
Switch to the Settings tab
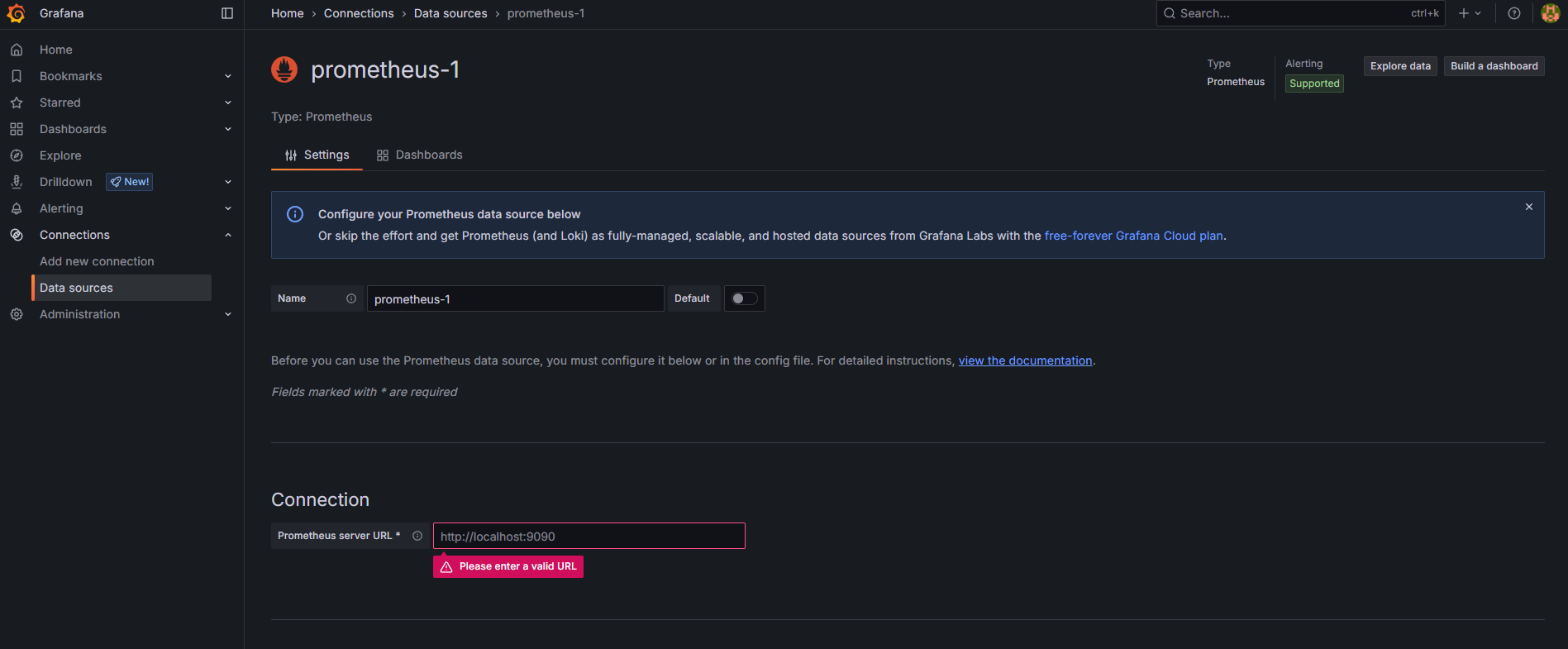tap(317, 155)
